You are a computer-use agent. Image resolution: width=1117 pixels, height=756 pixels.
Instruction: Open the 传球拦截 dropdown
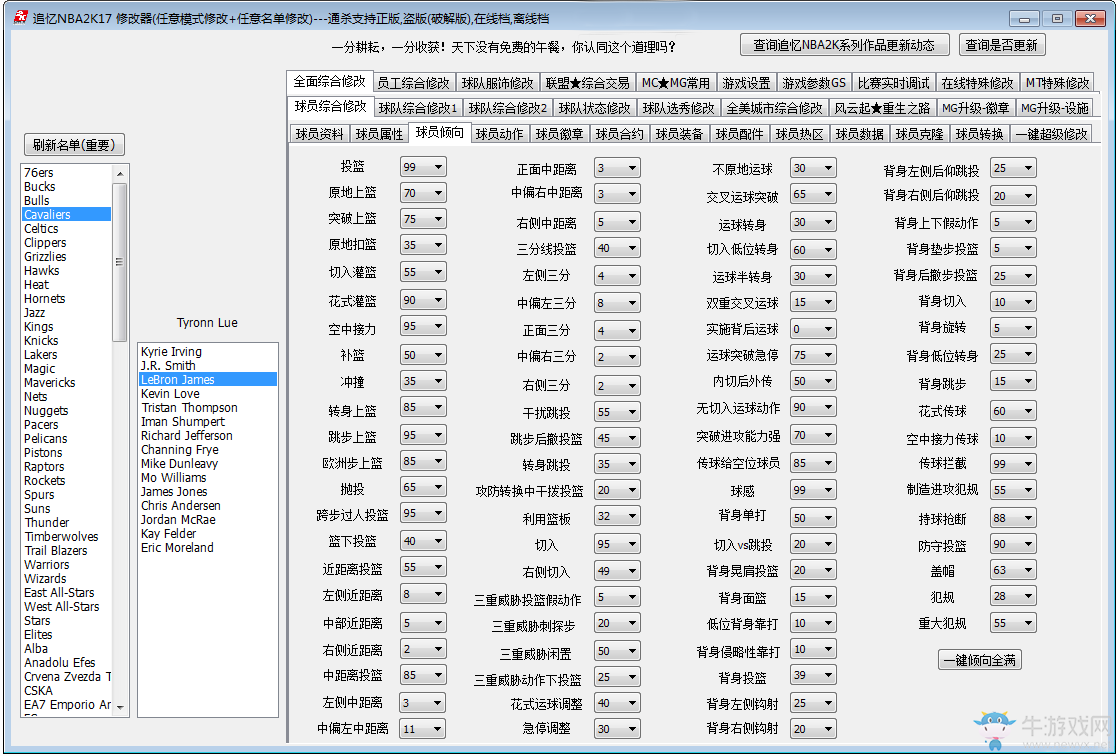[1014, 464]
